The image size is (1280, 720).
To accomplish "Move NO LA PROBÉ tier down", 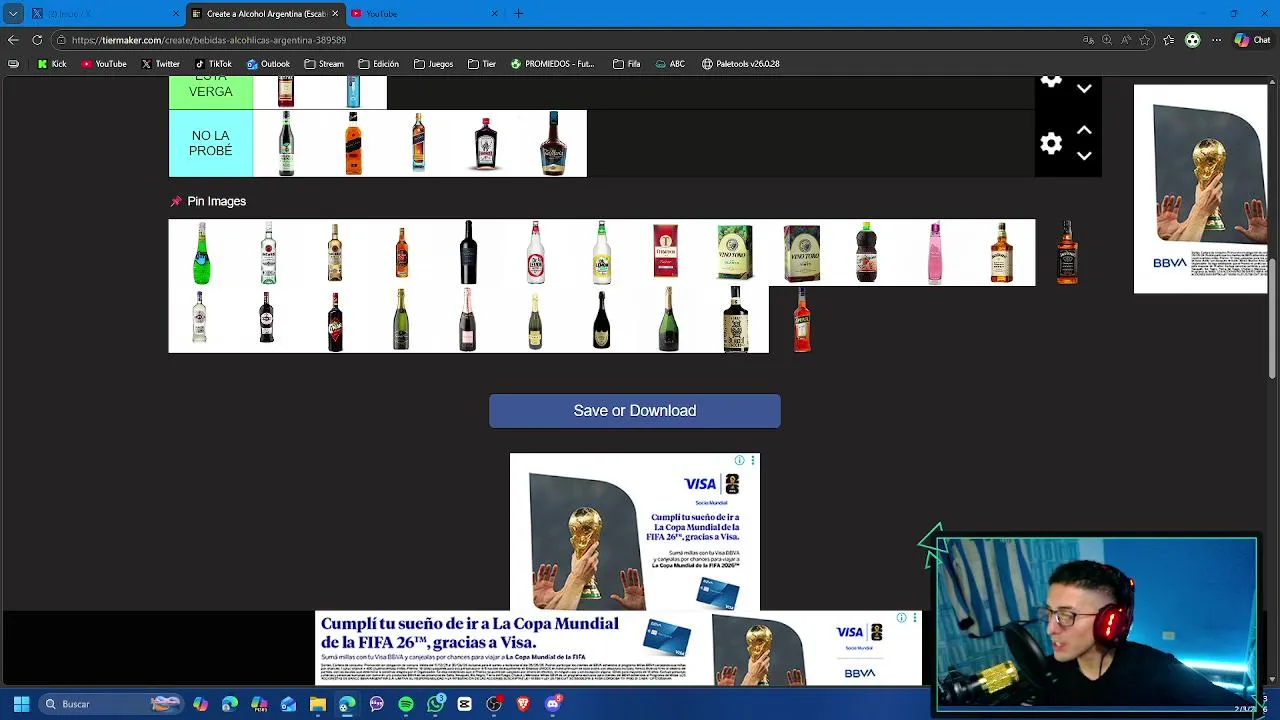I will 1084,156.
